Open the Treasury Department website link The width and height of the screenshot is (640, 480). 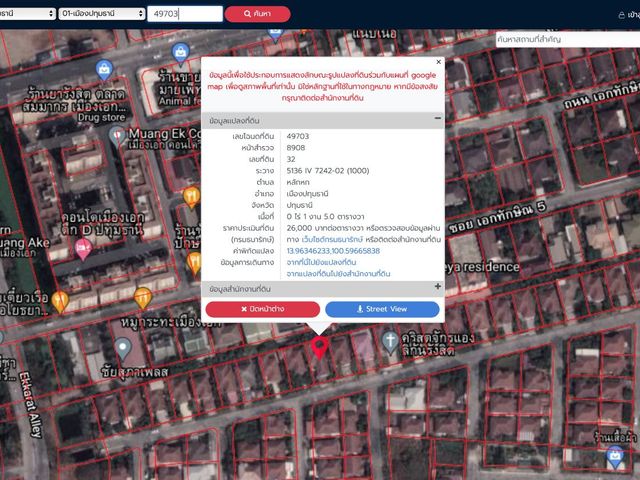click(331, 239)
